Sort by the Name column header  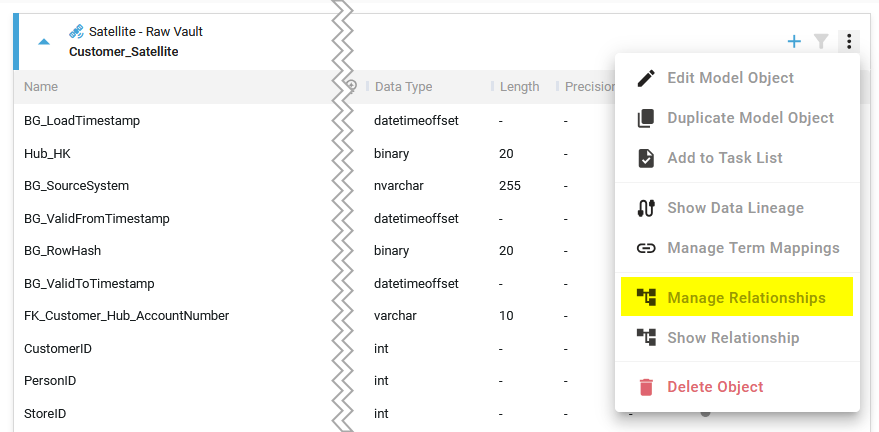(41, 87)
